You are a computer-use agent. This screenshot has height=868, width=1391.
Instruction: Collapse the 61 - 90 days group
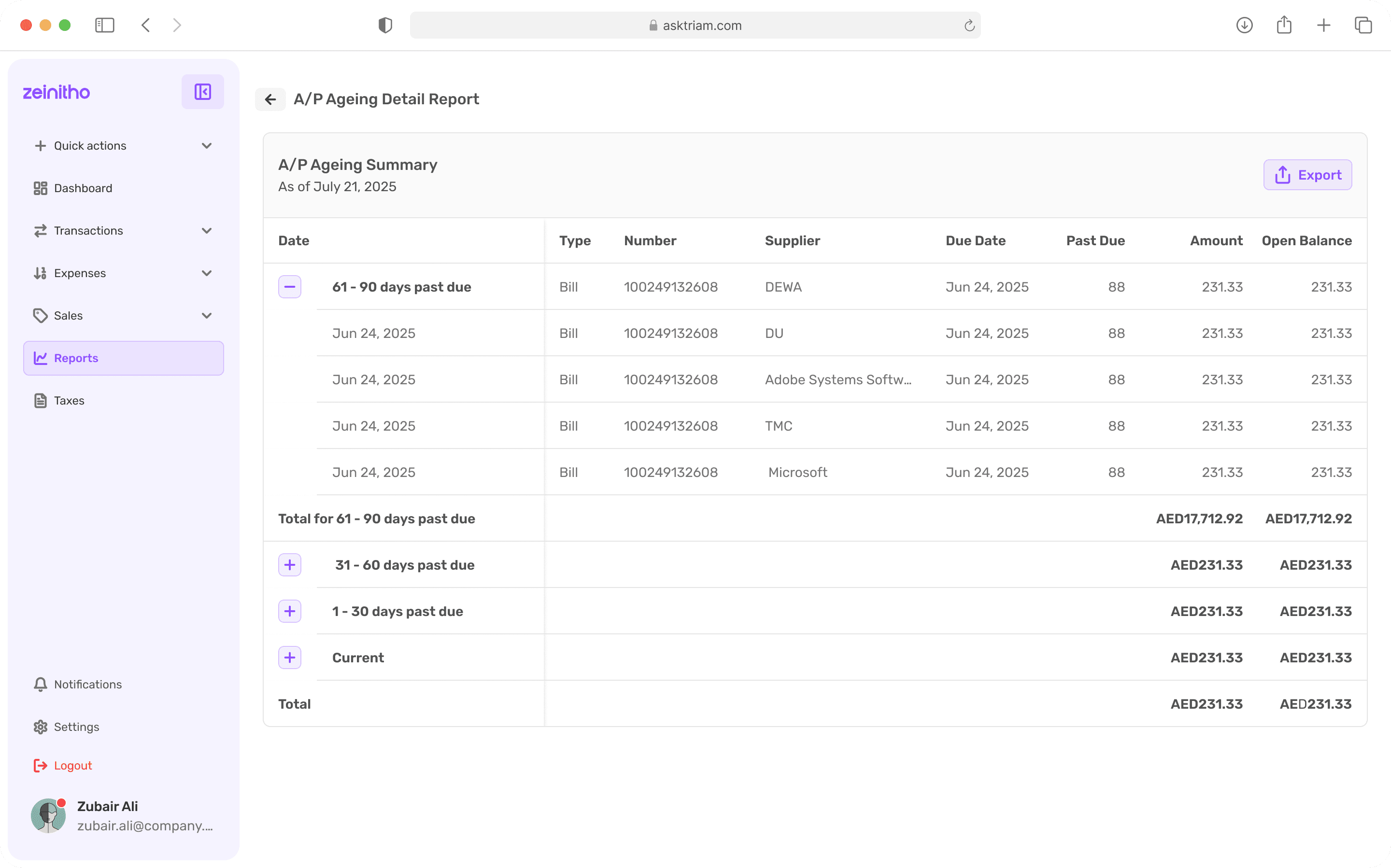(289, 286)
